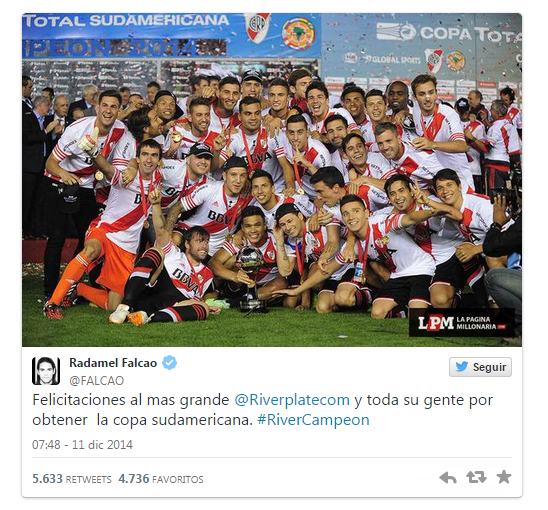Open the #RiverCampeon hashtag
The width and height of the screenshot is (548, 510).
[x=313, y=420]
